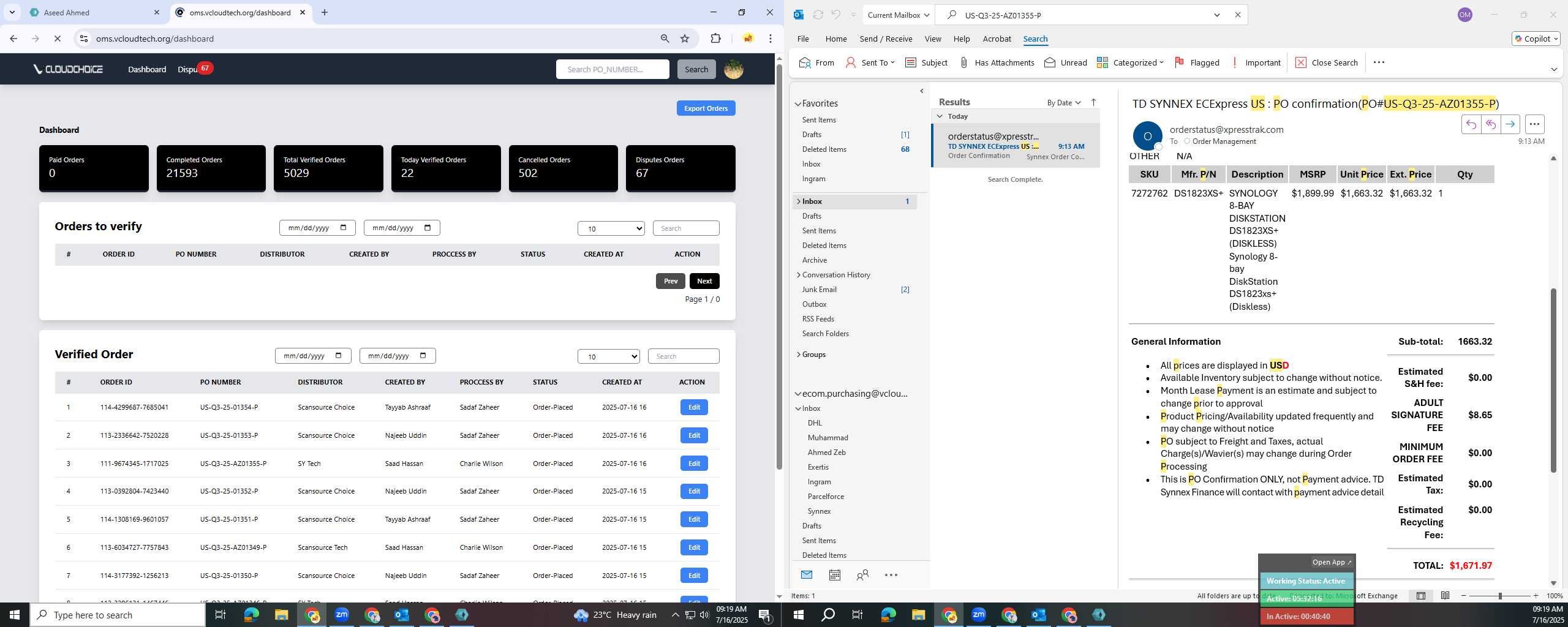Filter Flagged messages
1568x627 pixels.
click(x=1197, y=62)
